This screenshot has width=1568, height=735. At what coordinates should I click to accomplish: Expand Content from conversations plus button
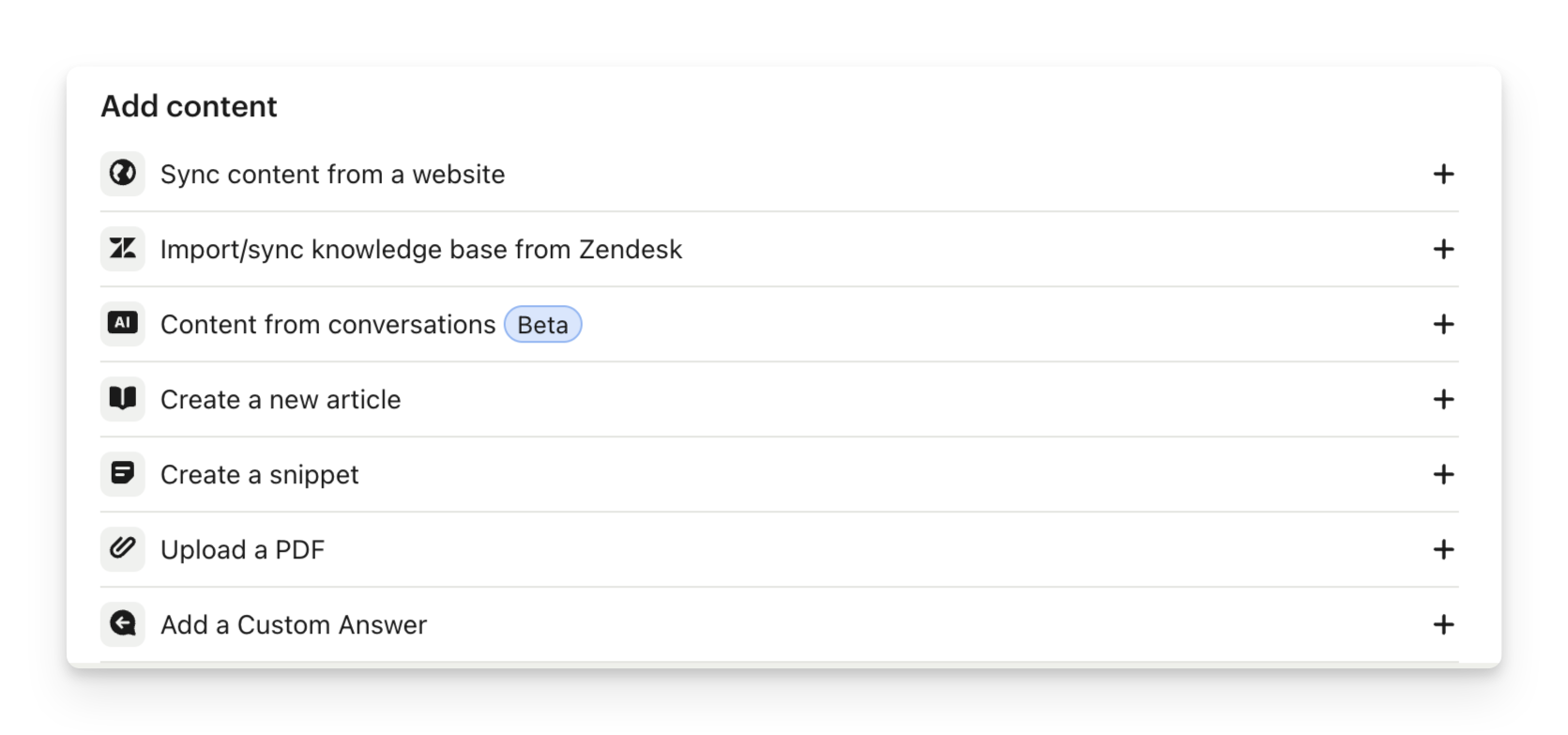[x=1443, y=324]
